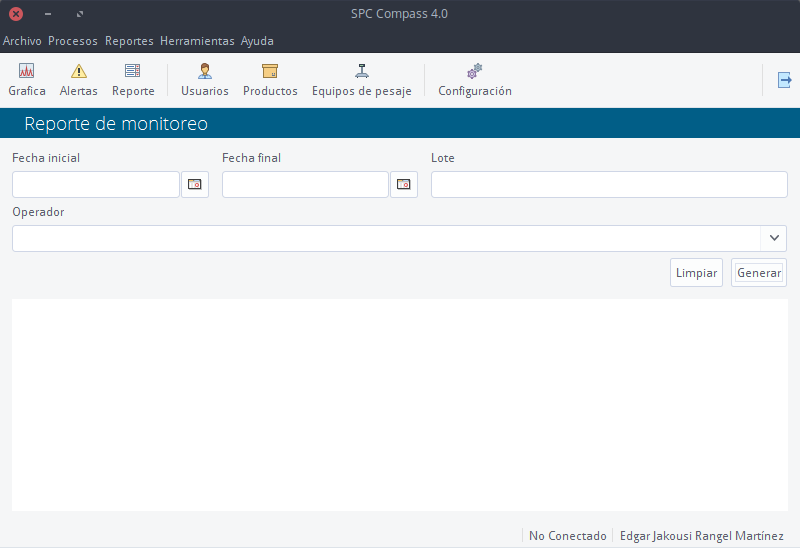The image size is (800, 548).
Task: Close the SPC Compass window
Action: click(16, 14)
